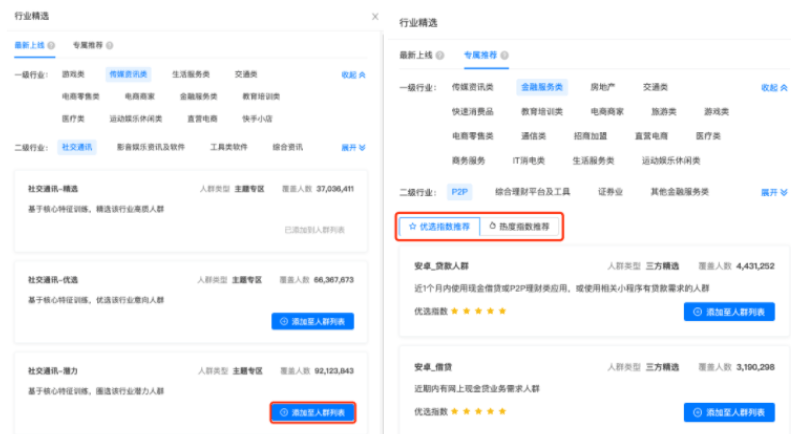This screenshot has width=791, height=434.
Task: Expand second-level industries via 展开 in left panel
Action: (353, 147)
